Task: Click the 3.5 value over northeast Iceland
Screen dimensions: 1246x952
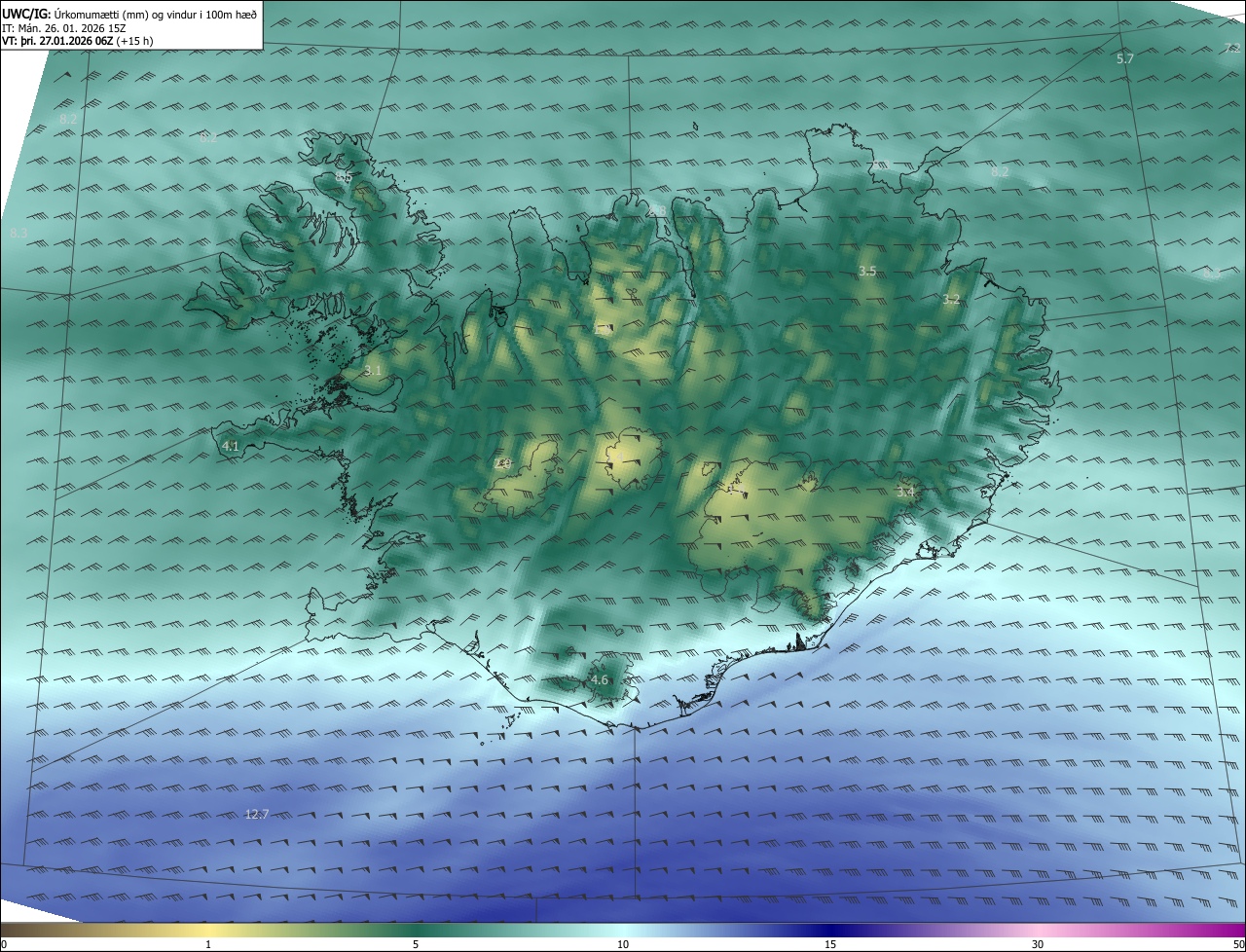Action: coord(868,271)
